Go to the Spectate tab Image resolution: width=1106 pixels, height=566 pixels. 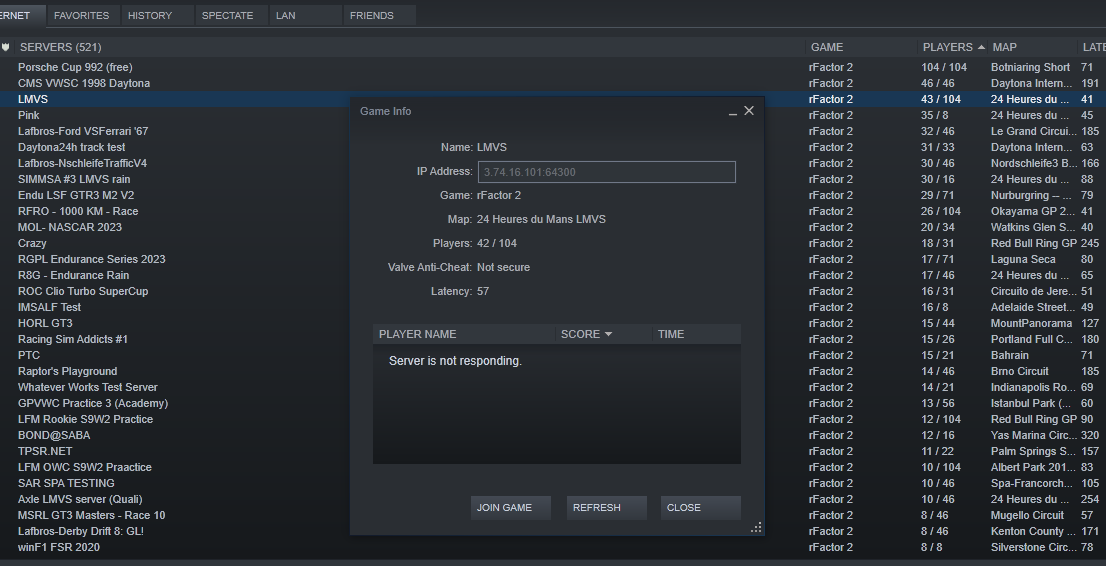click(227, 15)
